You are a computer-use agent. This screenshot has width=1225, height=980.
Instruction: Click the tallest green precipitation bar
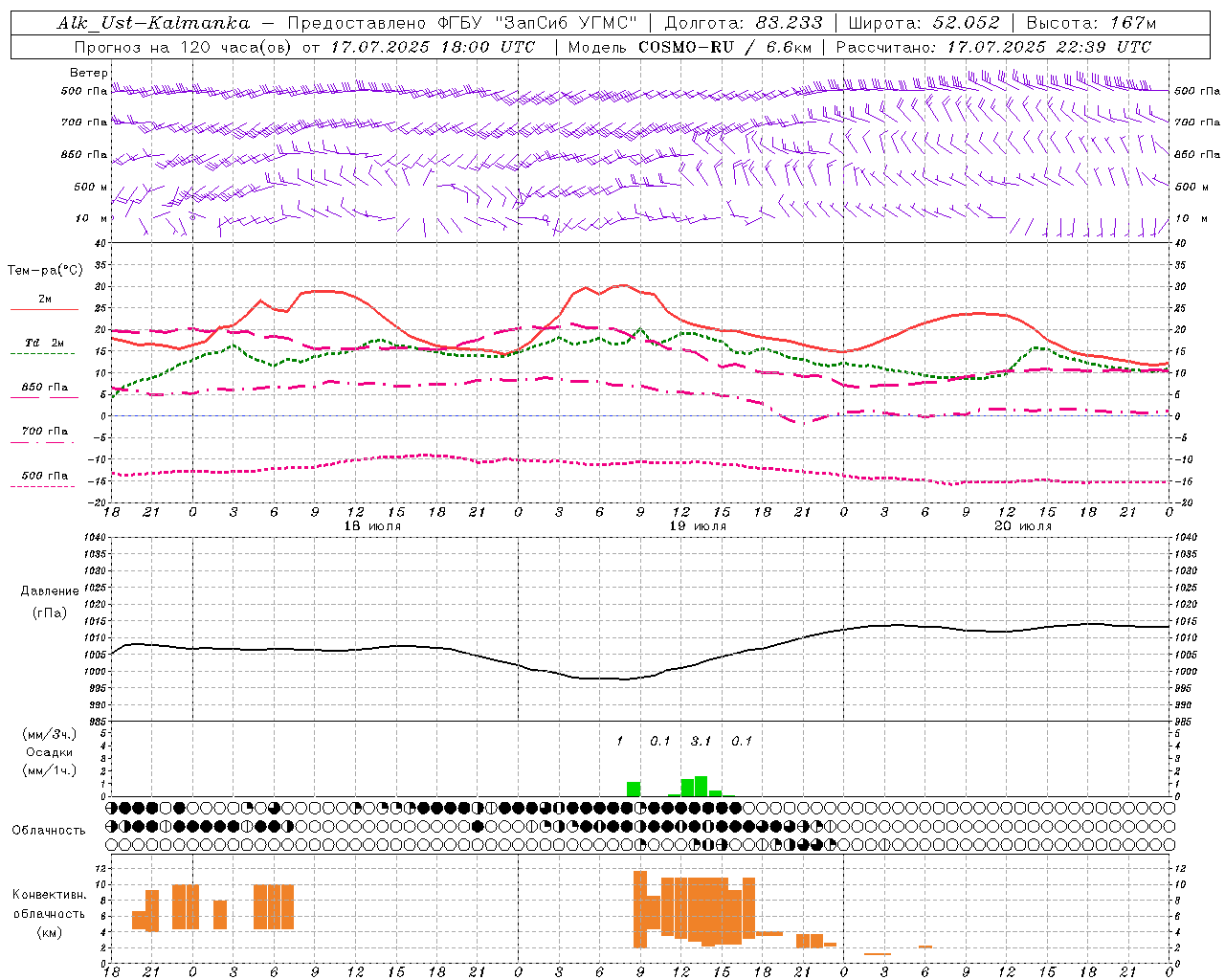click(x=701, y=787)
